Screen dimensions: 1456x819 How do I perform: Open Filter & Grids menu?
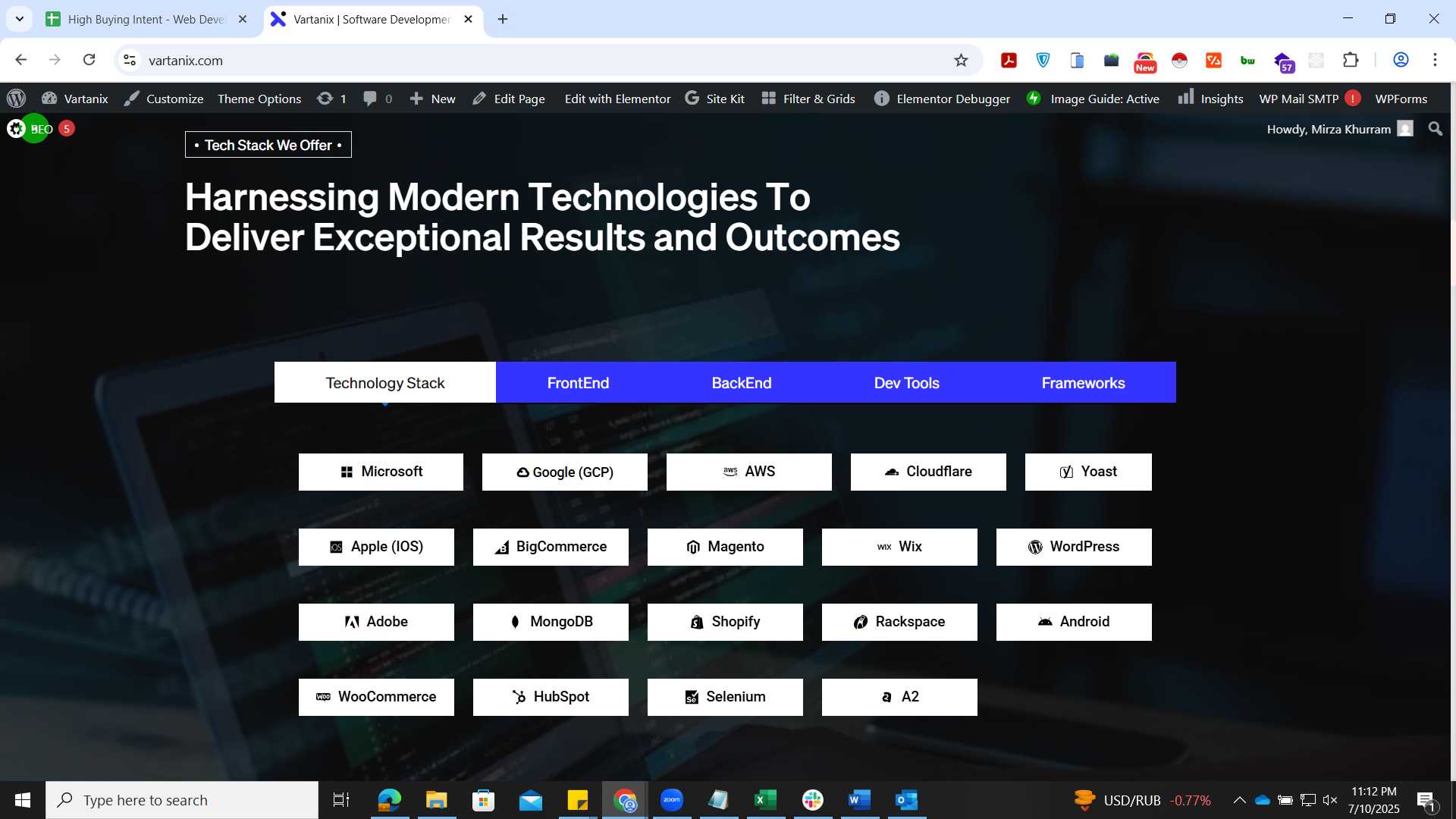(808, 99)
